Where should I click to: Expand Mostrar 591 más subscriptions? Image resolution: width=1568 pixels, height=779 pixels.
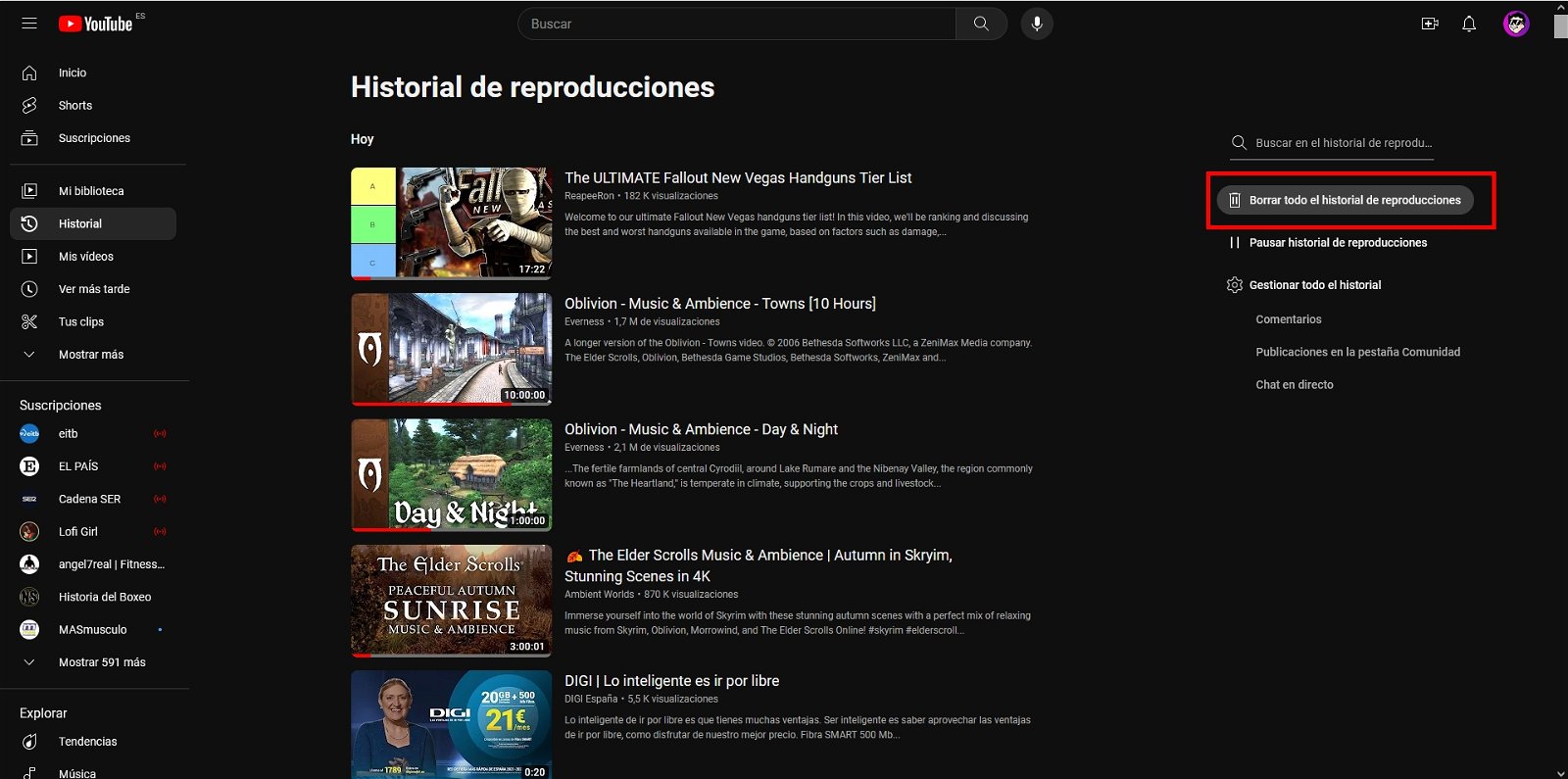93,662
